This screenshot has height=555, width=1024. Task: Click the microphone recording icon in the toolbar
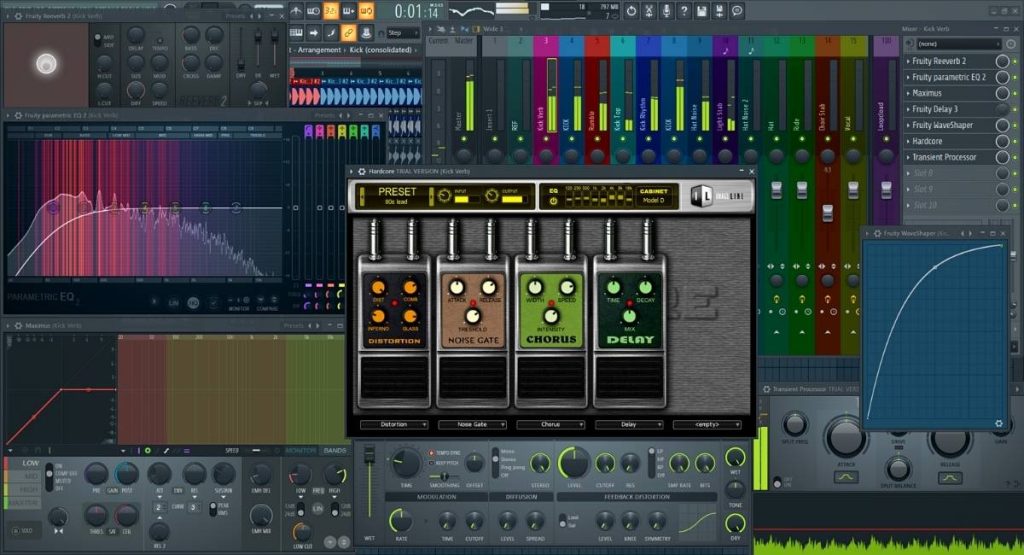click(x=666, y=10)
